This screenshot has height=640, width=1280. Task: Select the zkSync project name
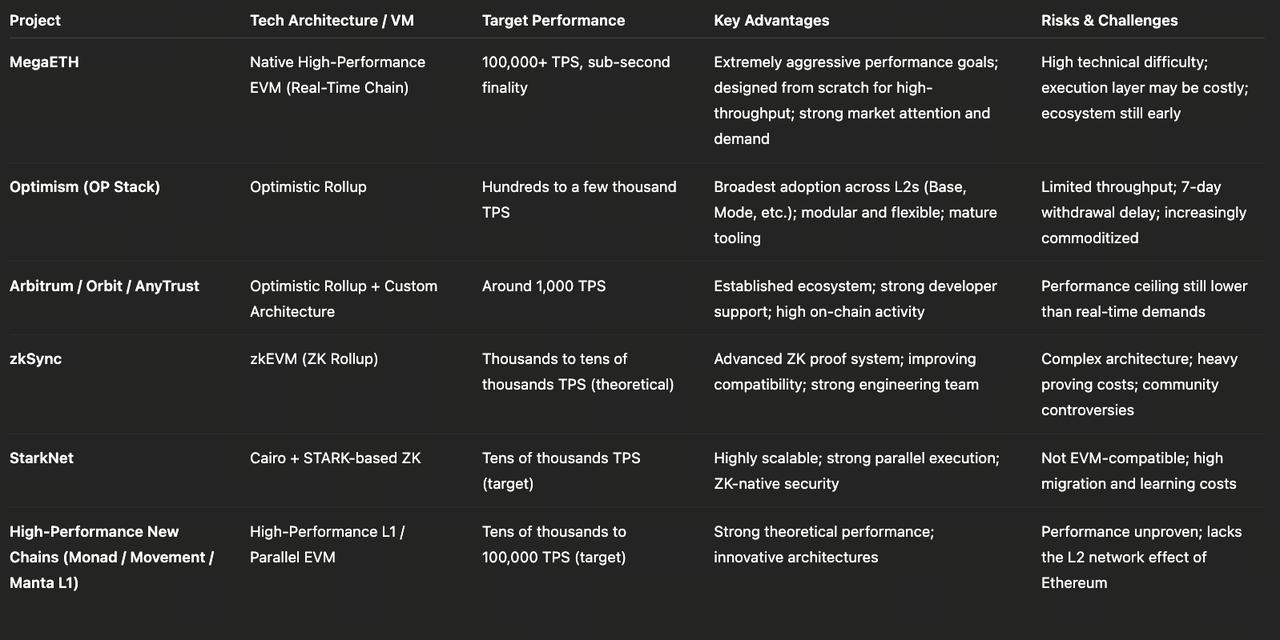36,359
